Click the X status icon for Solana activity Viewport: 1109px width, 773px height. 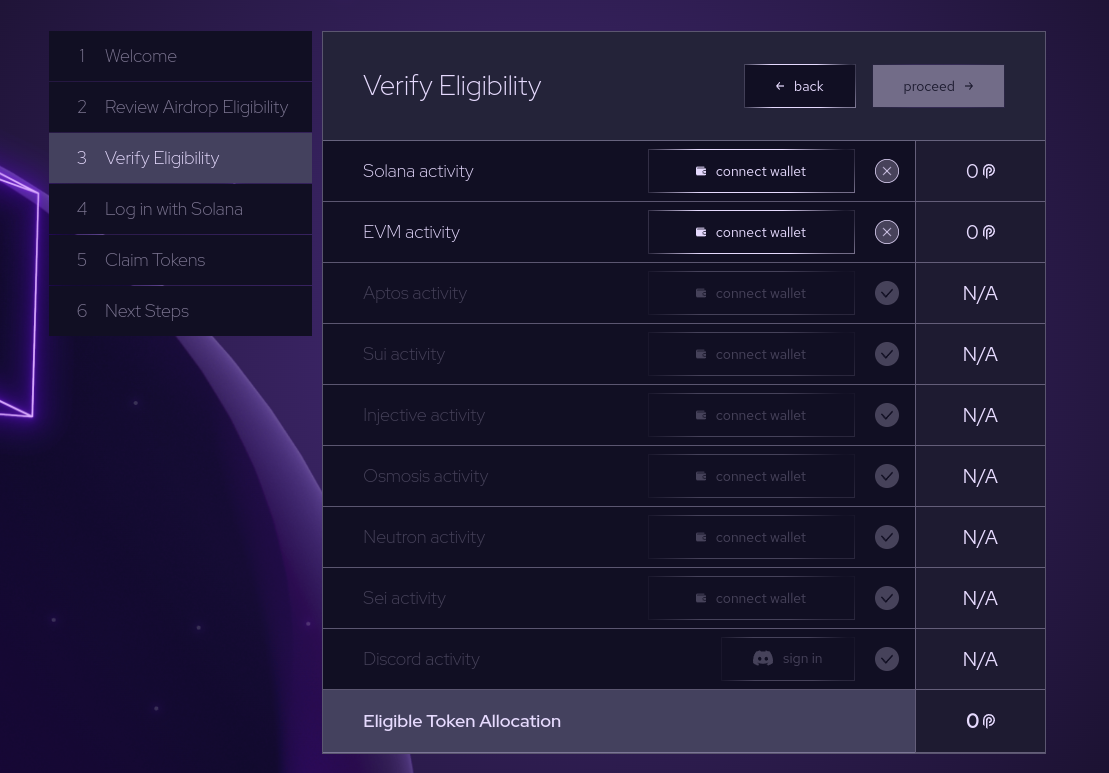[886, 171]
